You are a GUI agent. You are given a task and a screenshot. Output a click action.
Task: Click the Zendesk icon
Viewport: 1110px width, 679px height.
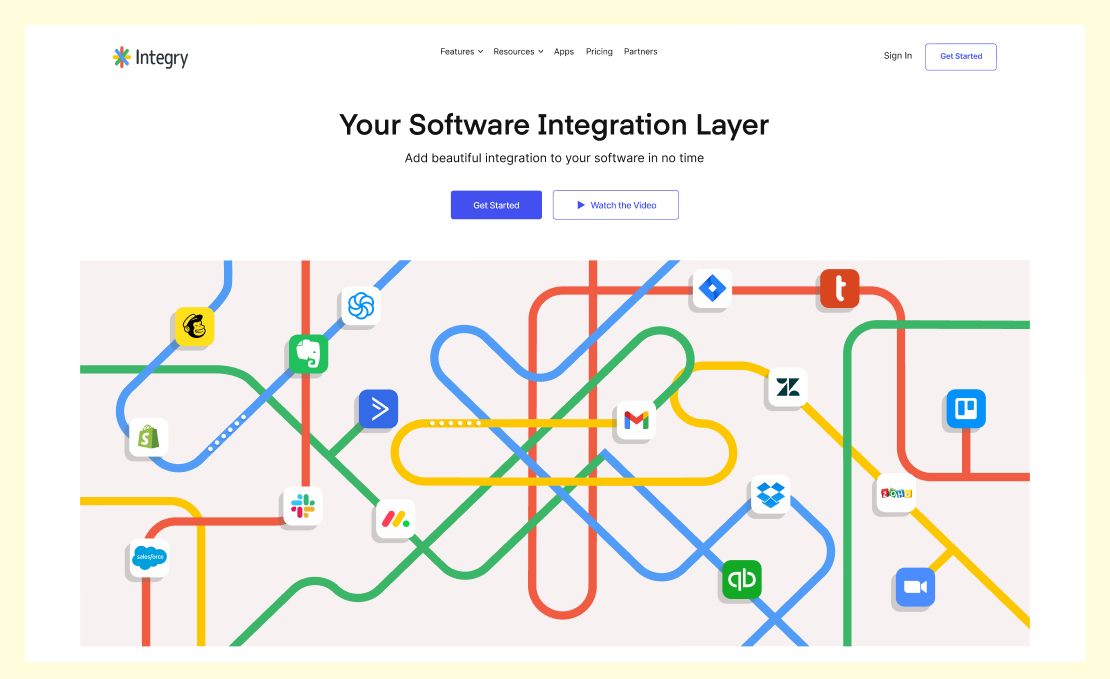pyautogui.click(x=788, y=387)
